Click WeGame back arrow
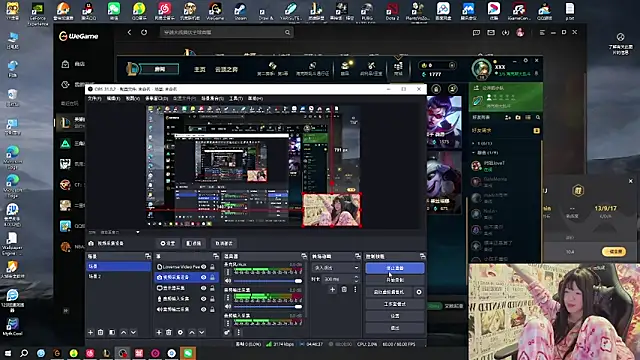This screenshot has height=360, width=640. [129, 32]
